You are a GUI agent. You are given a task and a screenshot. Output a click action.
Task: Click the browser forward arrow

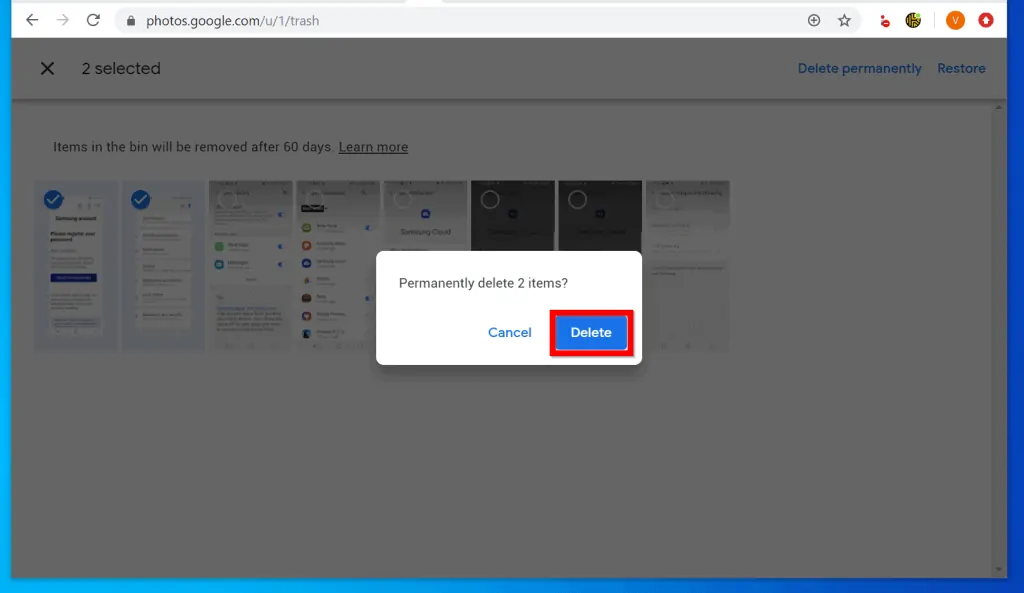point(63,20)
